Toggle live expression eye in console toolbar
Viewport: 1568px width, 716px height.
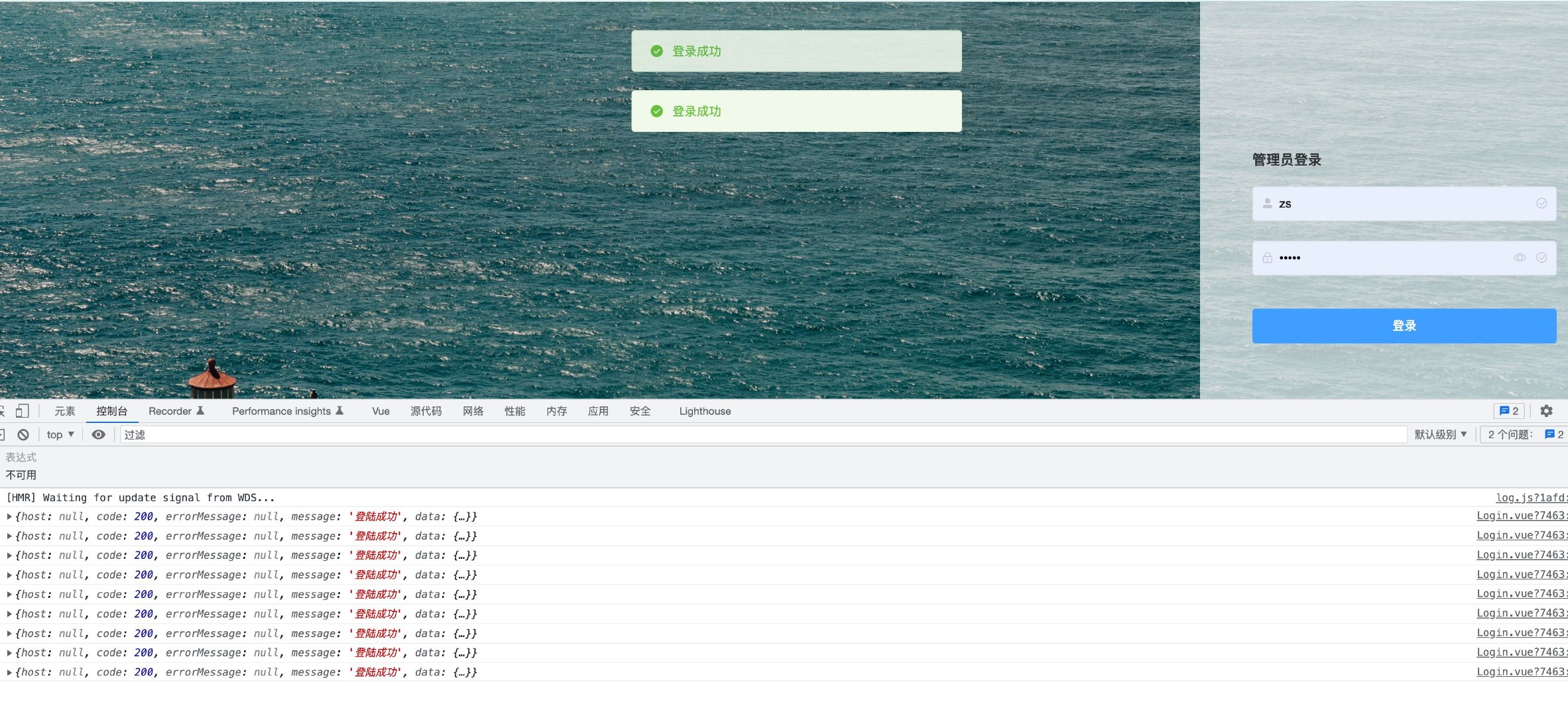point(98,435)
